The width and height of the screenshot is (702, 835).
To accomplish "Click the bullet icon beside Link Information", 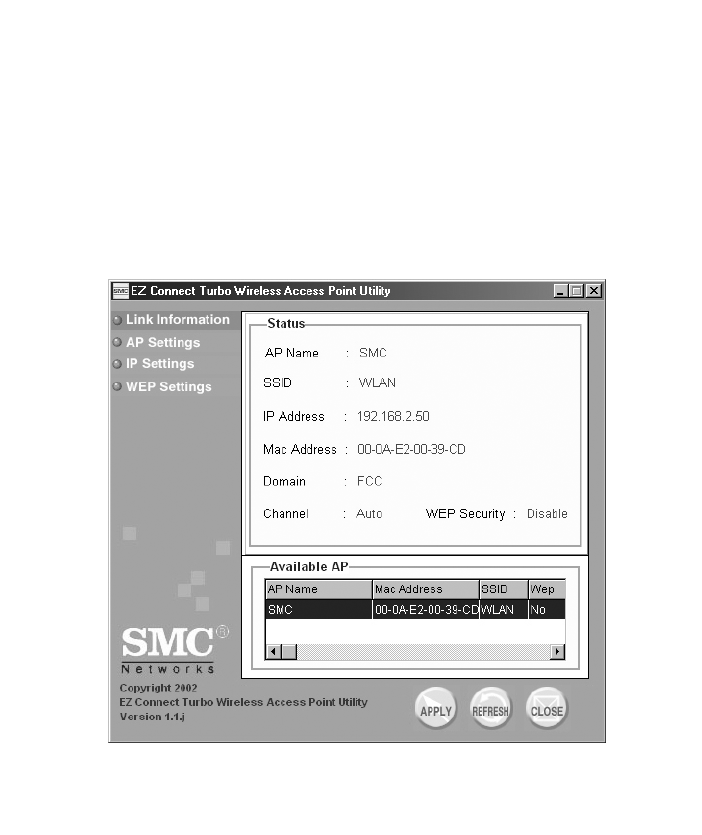I will (x=117, y=320).
